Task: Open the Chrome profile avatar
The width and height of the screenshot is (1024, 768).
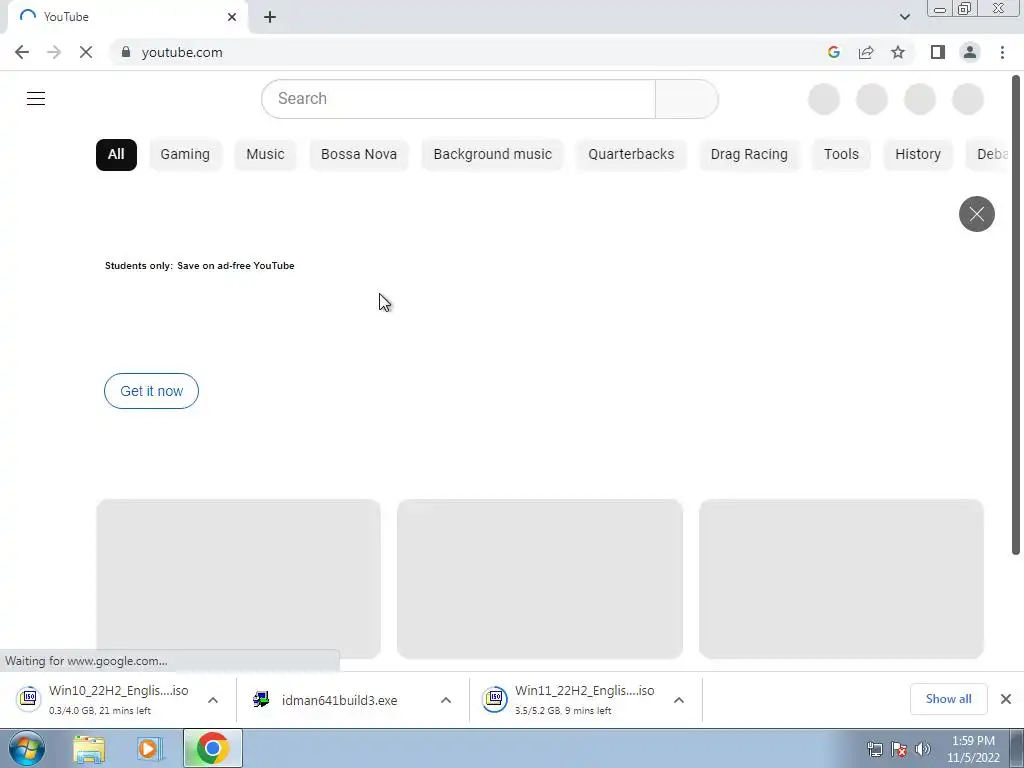Action: click(970, 52)
